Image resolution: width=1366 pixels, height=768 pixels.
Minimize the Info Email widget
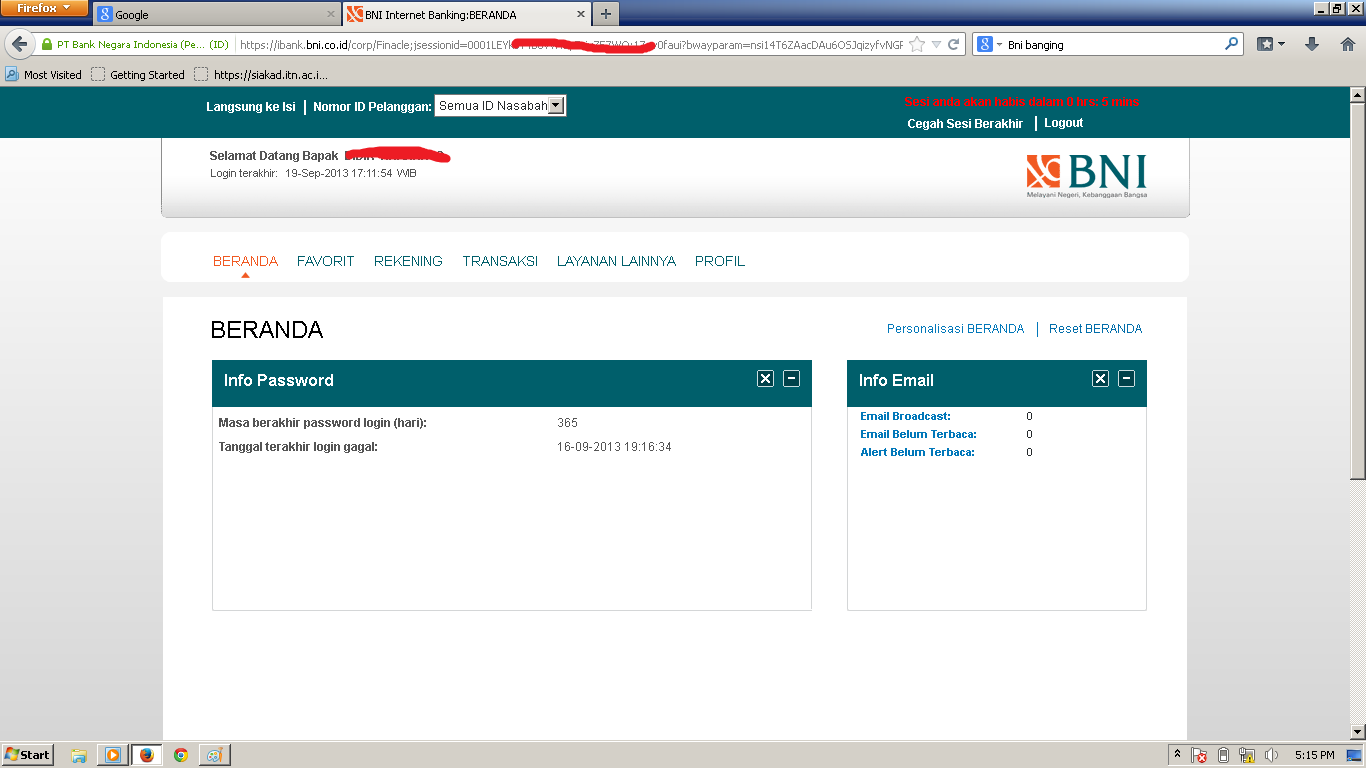coord(1126,378)
